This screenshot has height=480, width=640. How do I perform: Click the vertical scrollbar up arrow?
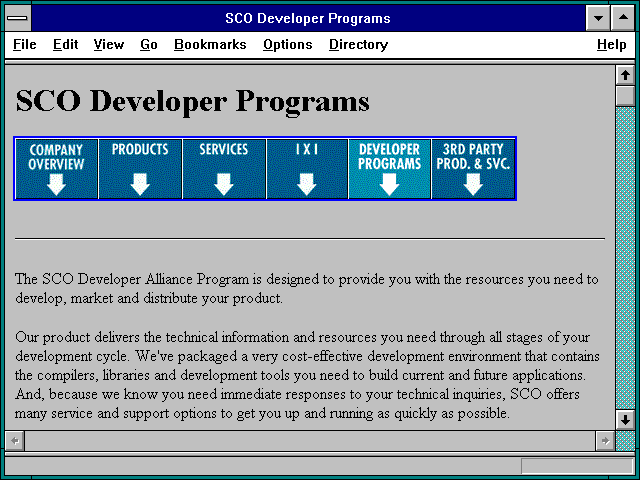[625, 76]
